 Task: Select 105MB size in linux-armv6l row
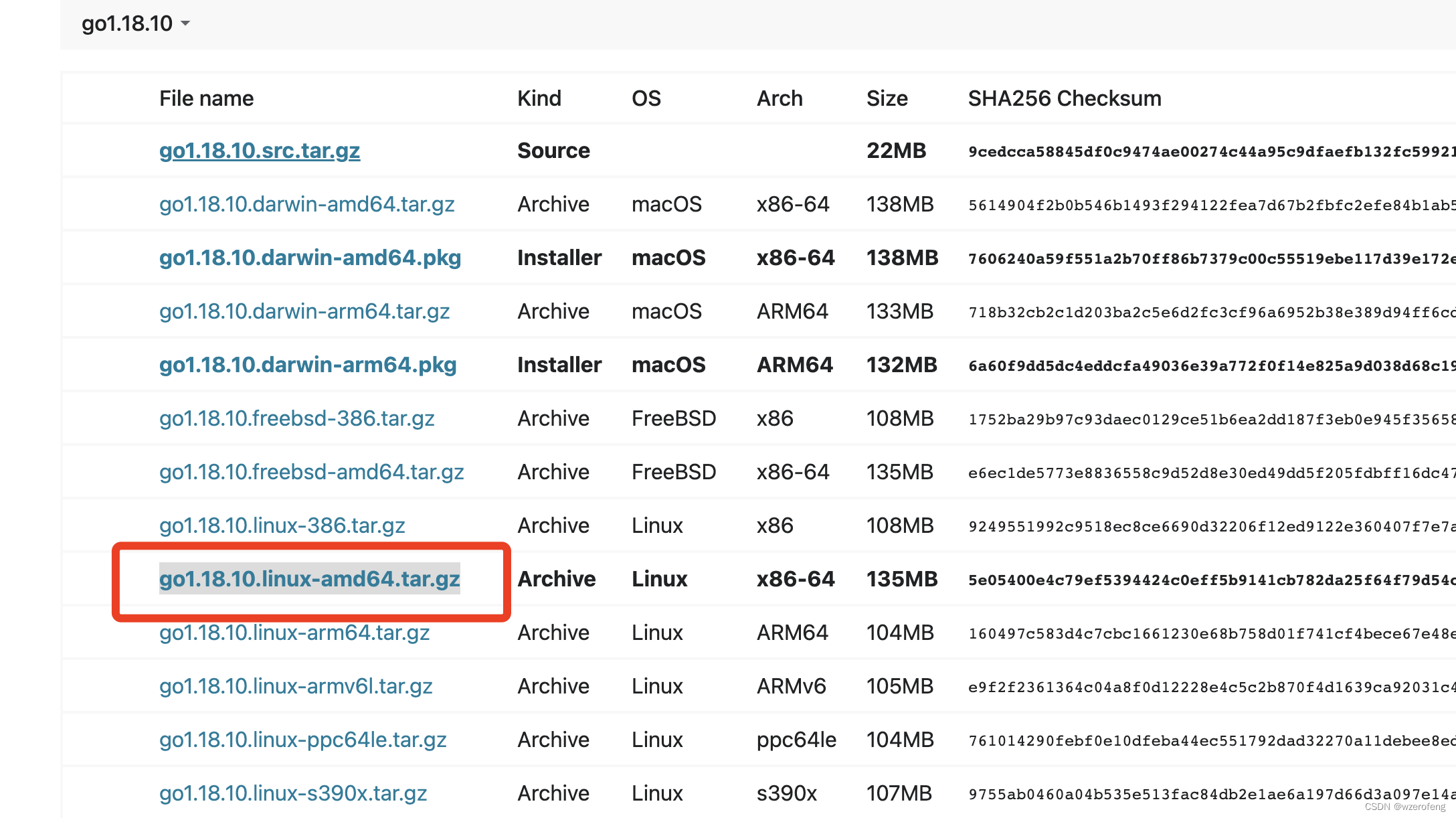pyautogui.click(x=900, y=686)
